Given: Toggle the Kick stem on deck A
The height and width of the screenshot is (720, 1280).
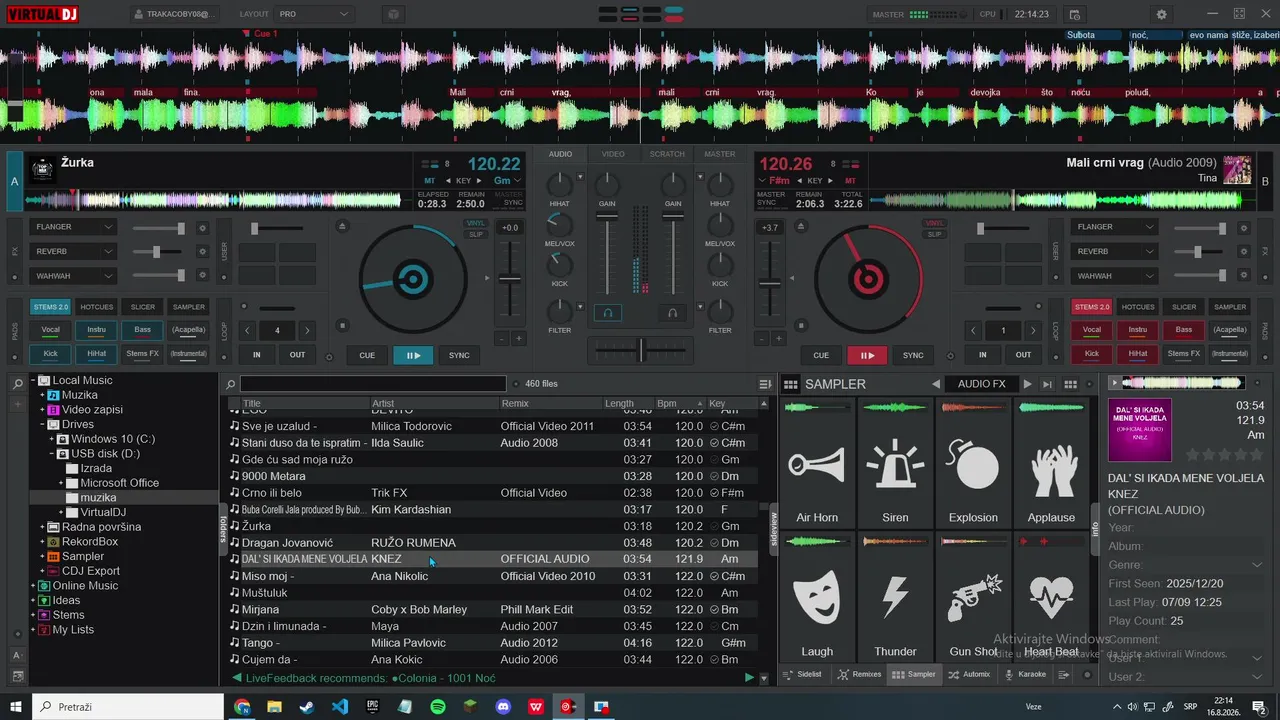Looking at the screenshot, I should (50, 353).
